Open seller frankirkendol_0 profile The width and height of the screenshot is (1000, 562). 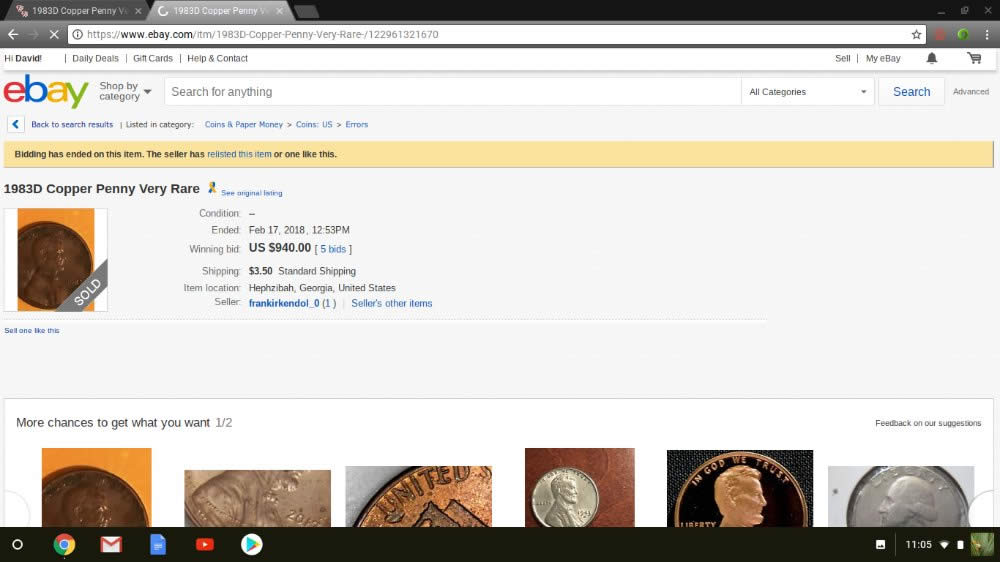(284, 303)
